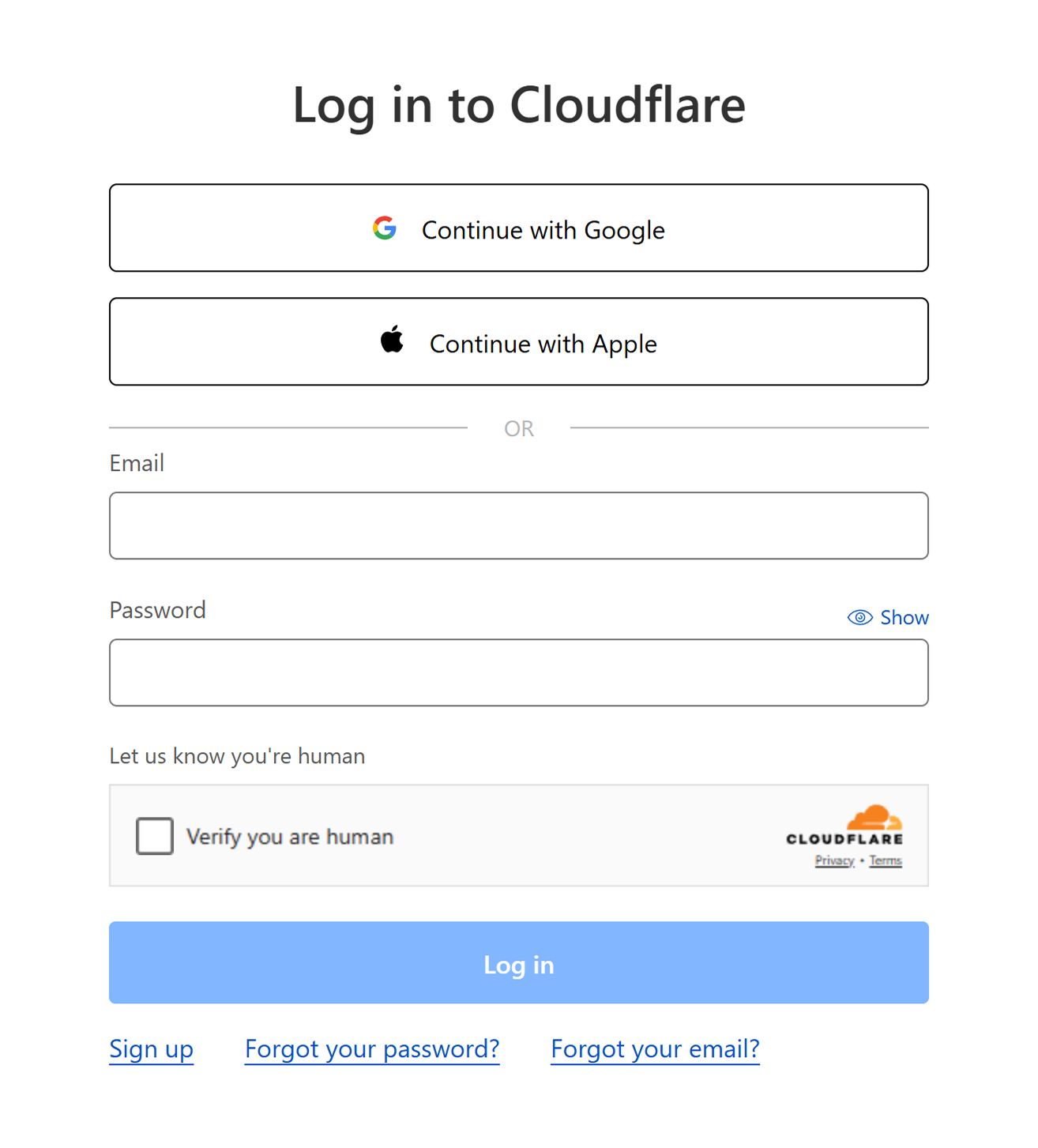Click the eye icon beside Show

(x=859, y=618)
